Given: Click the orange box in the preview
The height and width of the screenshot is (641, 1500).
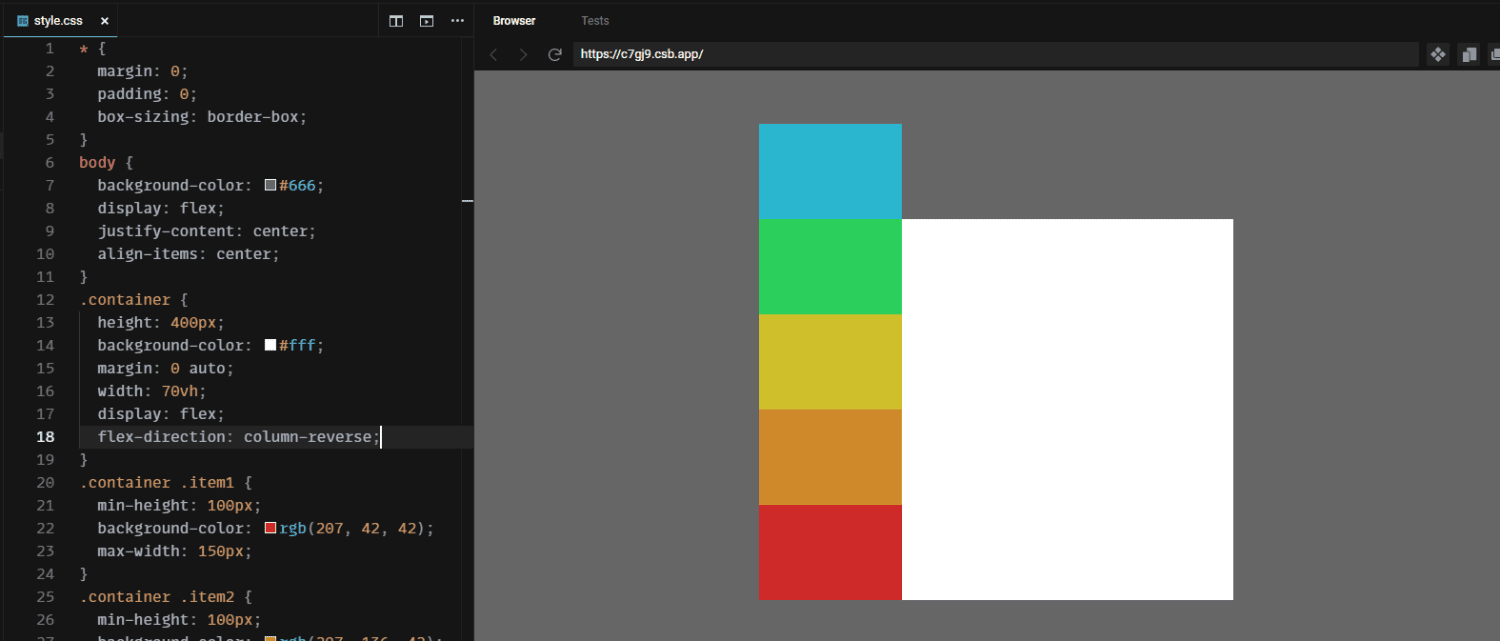Looking at the screenshot, I should (830, 457).
